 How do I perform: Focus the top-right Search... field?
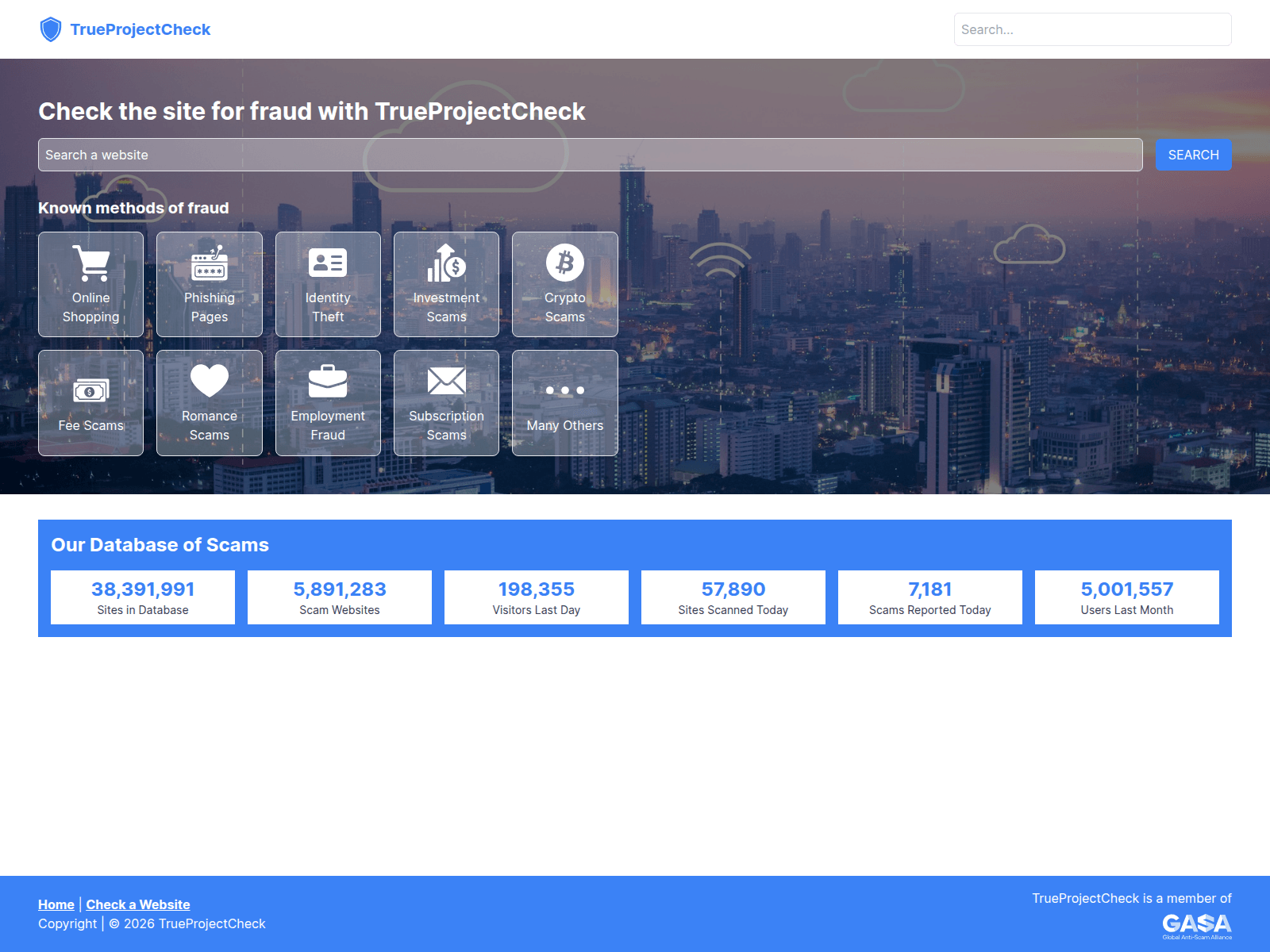pos(1092,29)
